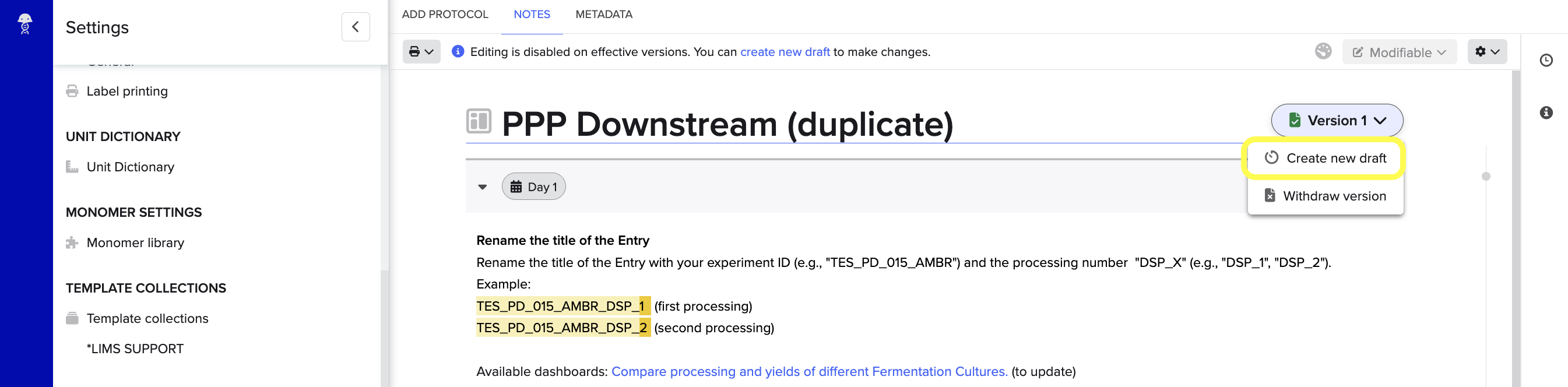
Task: Click the blue info icon beside editing notice
Action: [458, 52]
